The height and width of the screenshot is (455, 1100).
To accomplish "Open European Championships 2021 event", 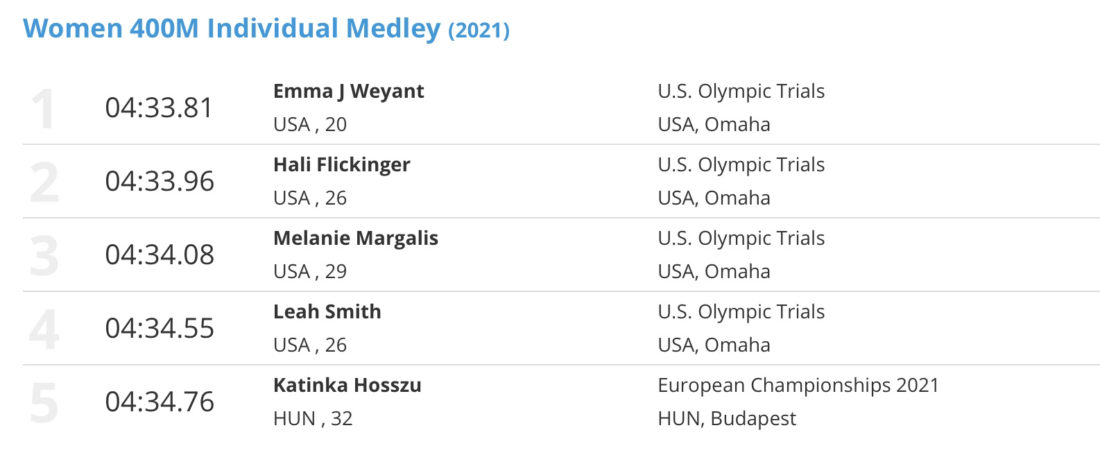I will tap(798, 386).
